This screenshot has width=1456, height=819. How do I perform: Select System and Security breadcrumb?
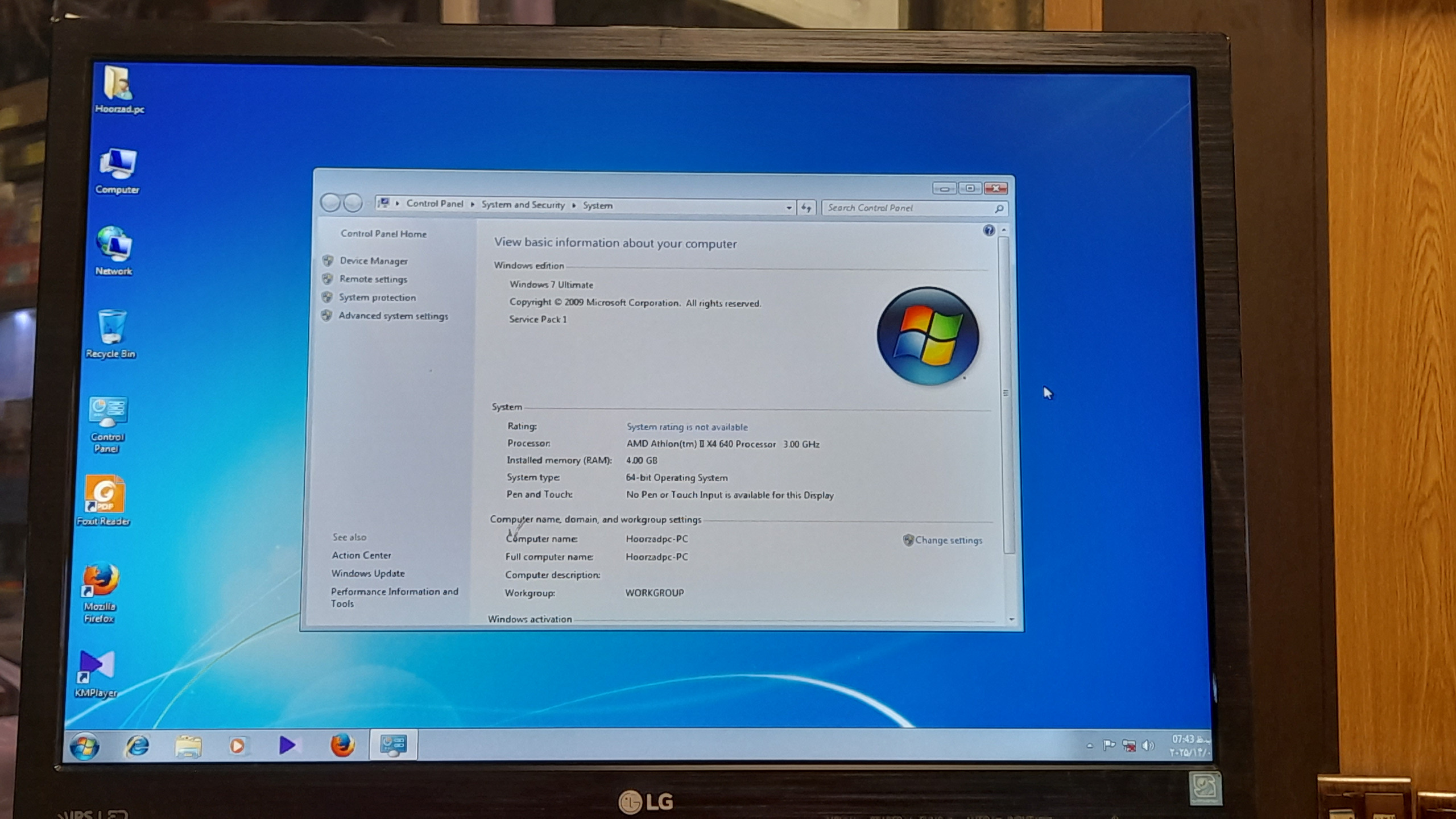(523, 205)
